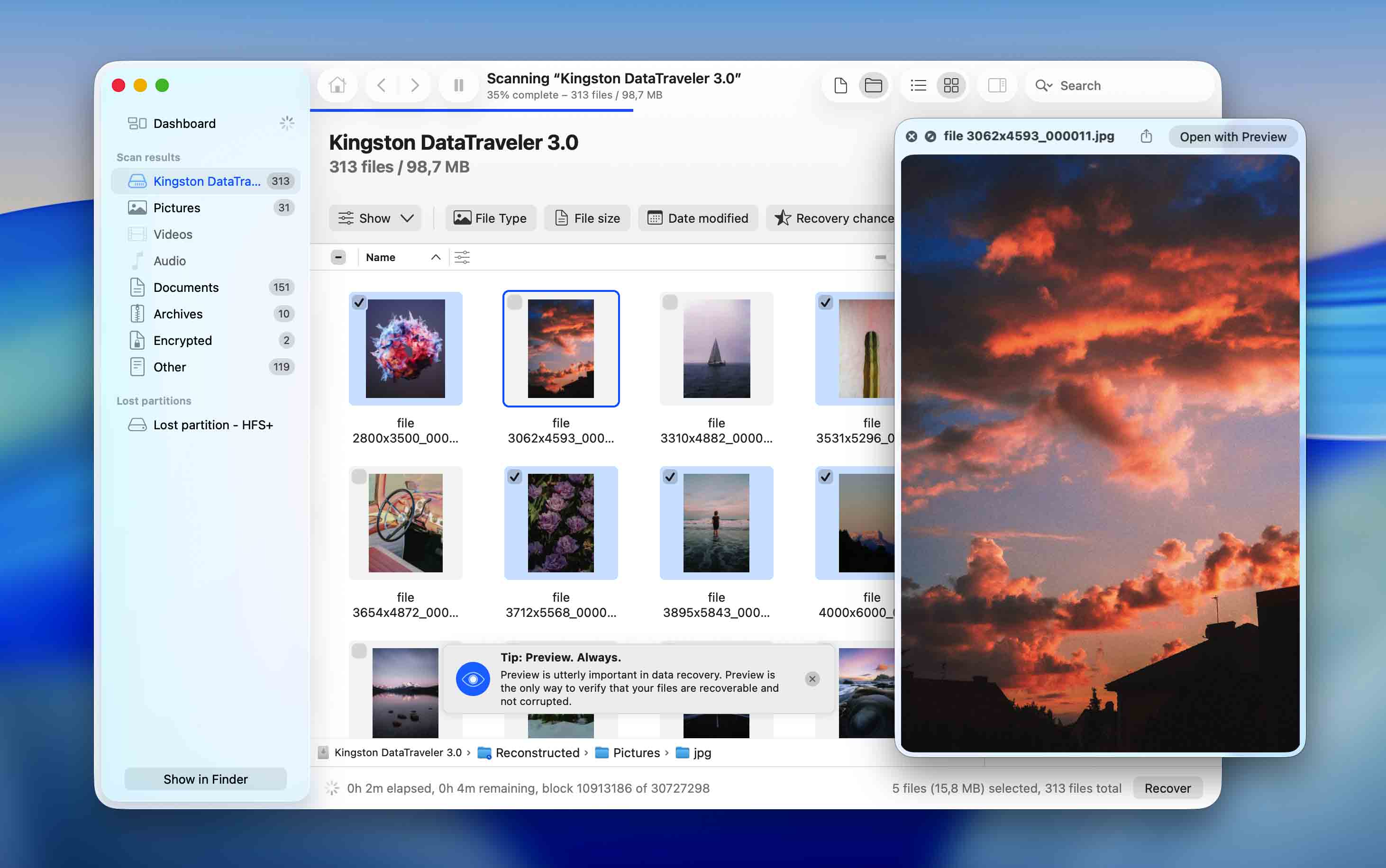Click the magnifier search icon
The width and height of the screenshot is (1386, 868).
(1043, 86)
